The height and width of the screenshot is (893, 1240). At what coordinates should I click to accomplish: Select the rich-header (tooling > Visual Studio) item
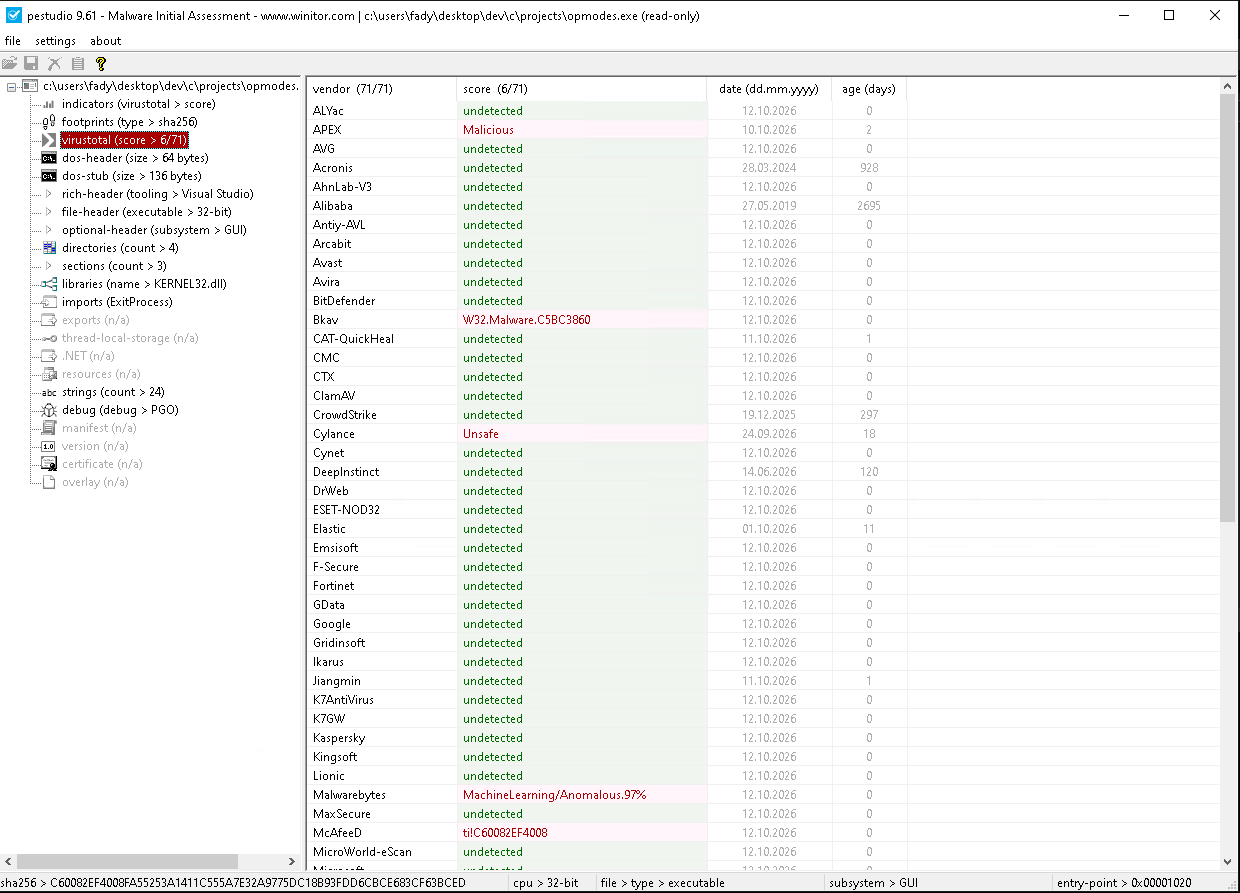pyautogui.click(x=157, y=194)
